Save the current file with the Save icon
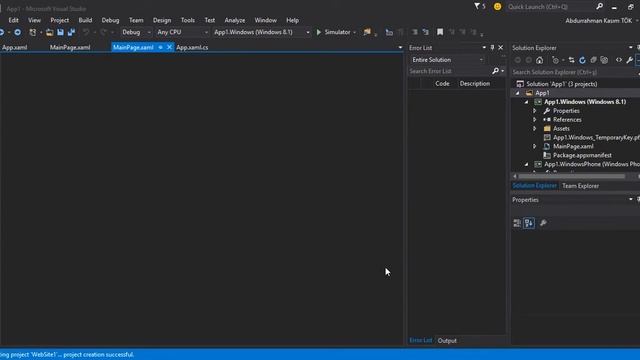 60,32
